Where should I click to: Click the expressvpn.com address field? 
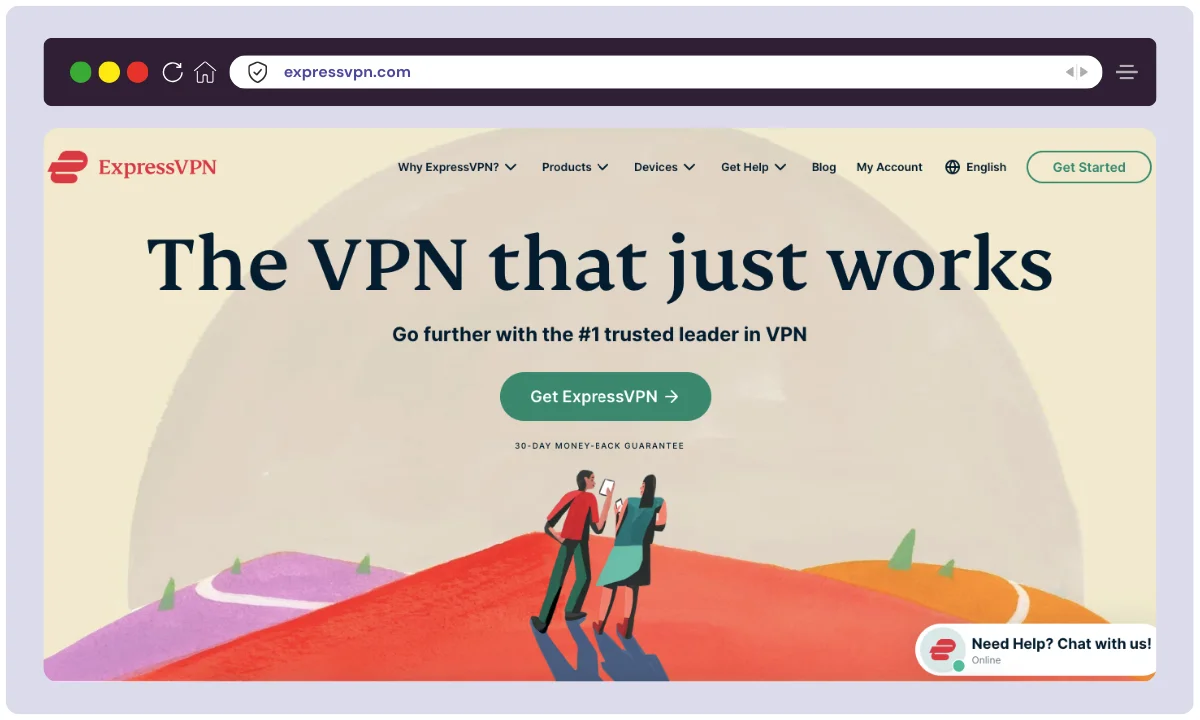click(x=665, y=72)
